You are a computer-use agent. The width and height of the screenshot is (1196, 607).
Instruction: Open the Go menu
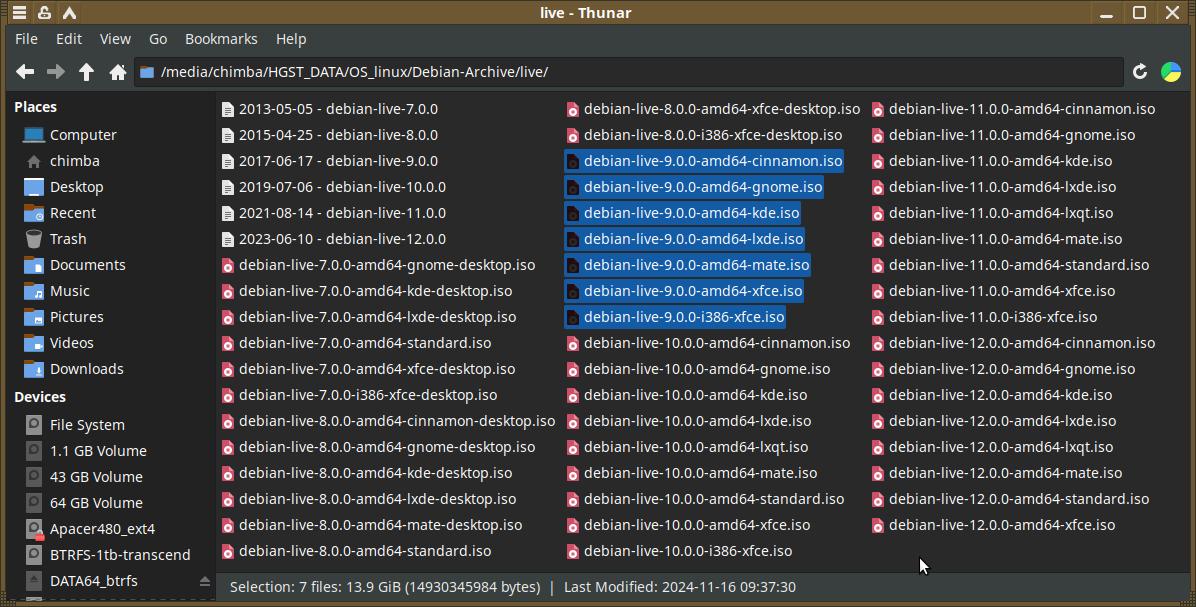[x=158, y=39]
